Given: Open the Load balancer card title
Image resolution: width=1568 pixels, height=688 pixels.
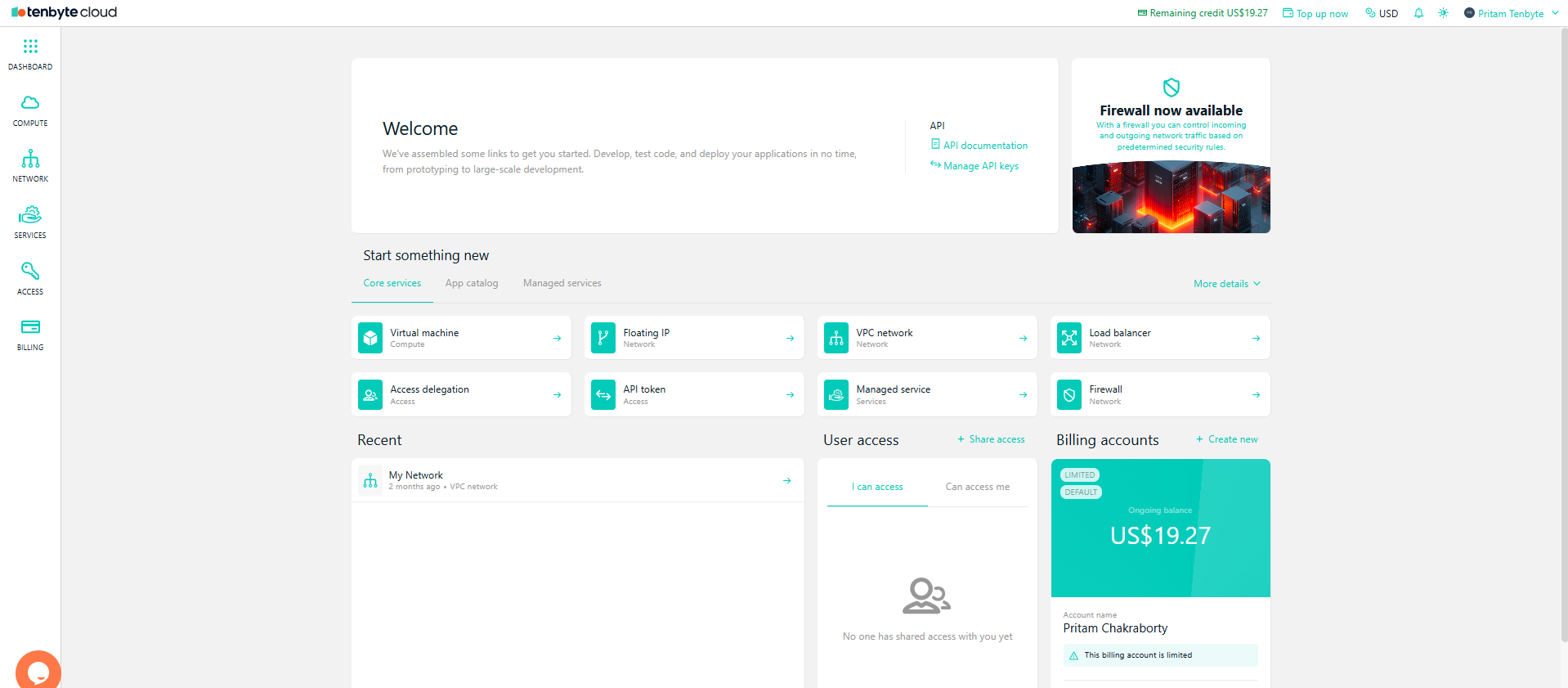Looking at the screenshot, I should pos(1120,333).
